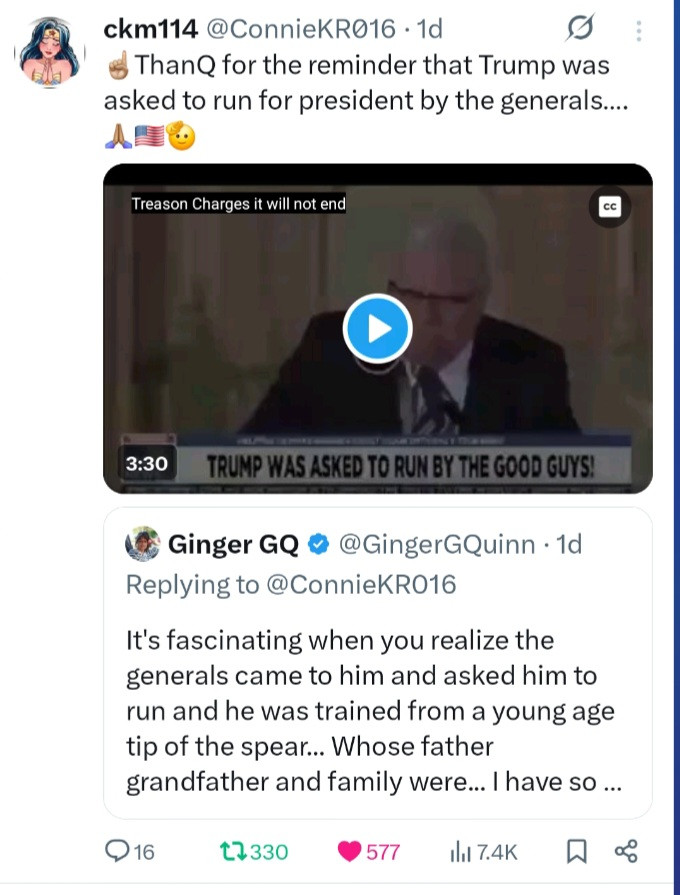Toggle closed captions CC on video
The image size is (680, 895).
(x=610, y=206)
